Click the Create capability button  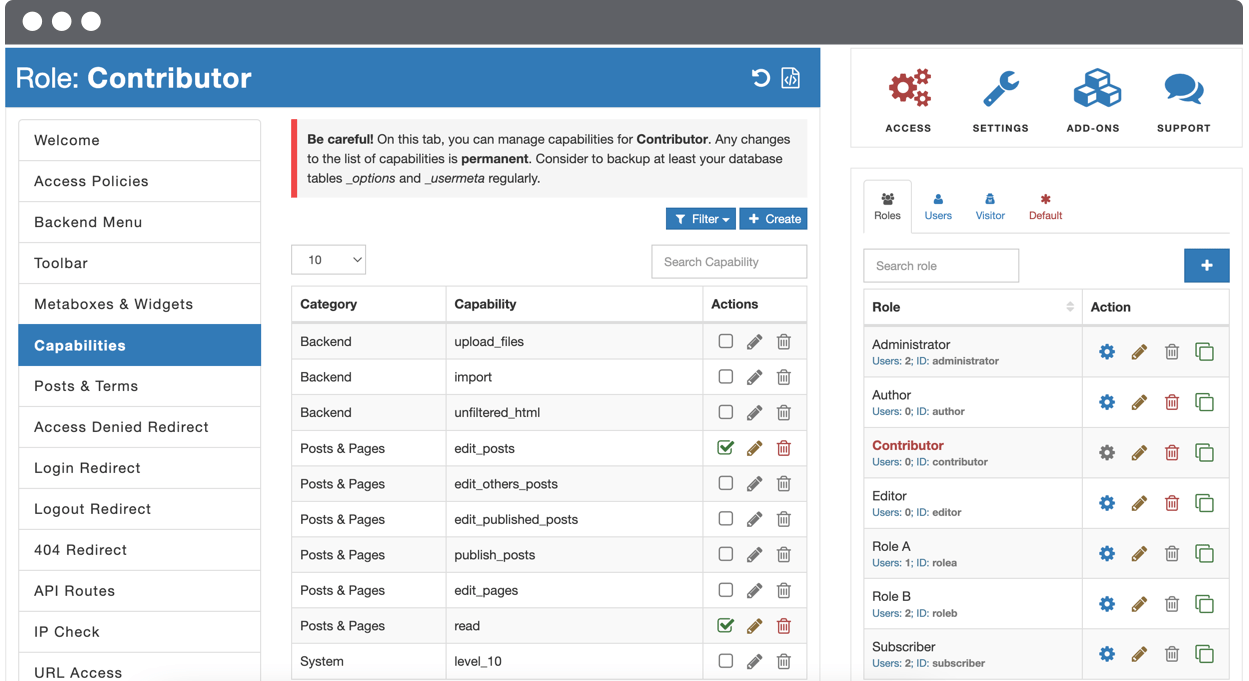coord(773,219)
